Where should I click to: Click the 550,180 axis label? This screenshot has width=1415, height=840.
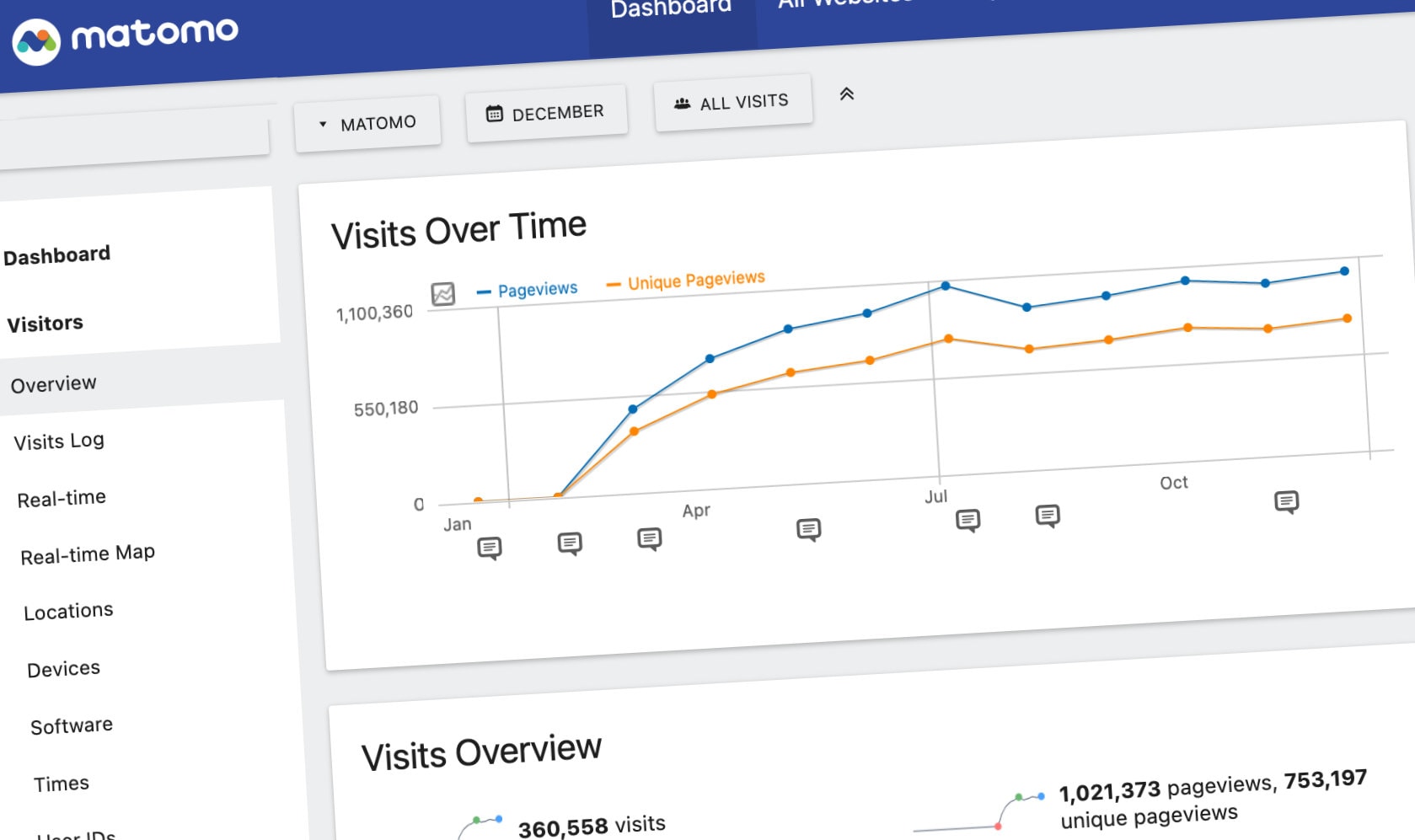tap(386, 409)
